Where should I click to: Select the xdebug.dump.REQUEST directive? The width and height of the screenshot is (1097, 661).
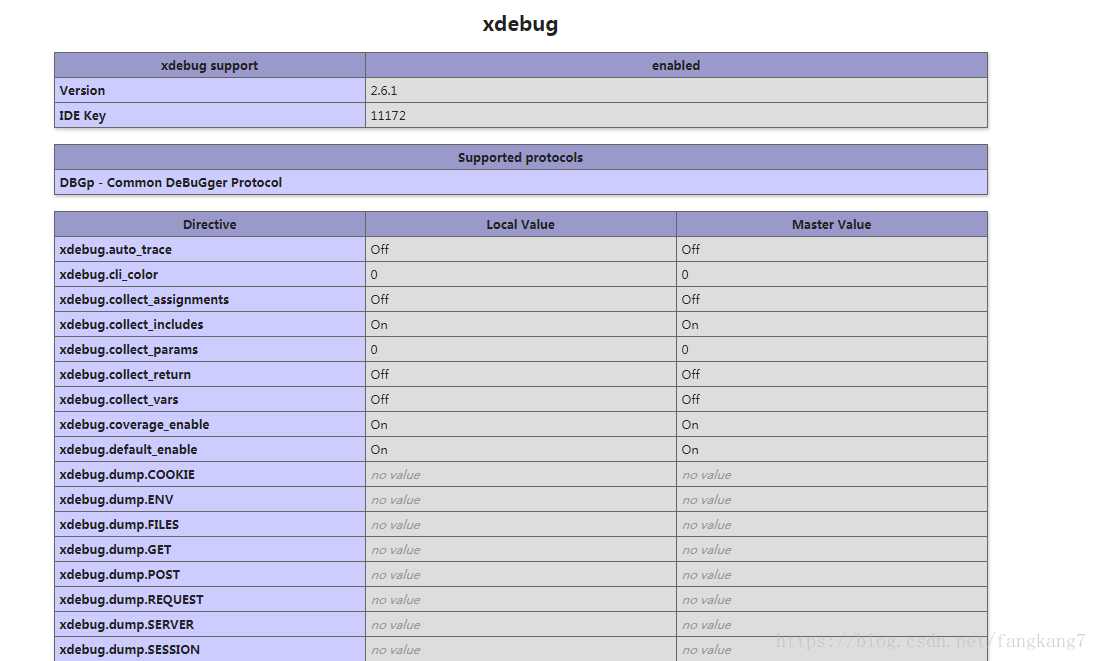pos(210,599)
